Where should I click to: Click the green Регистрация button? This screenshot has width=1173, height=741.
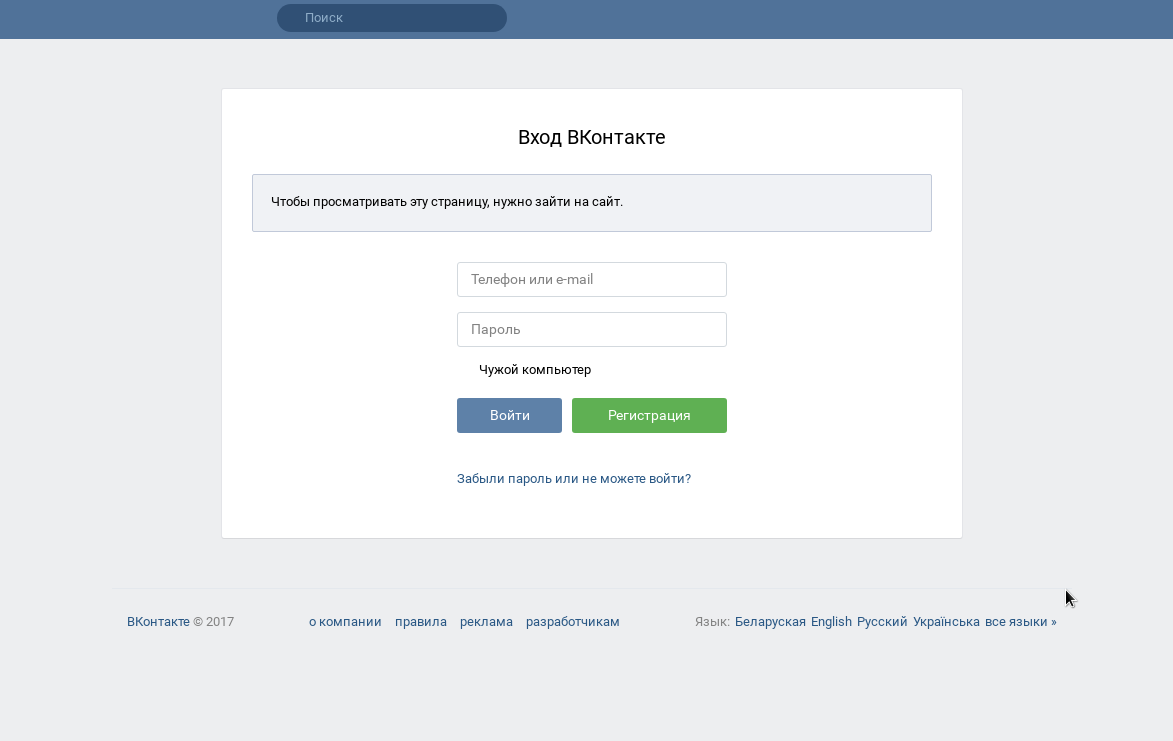coord(649,416)
